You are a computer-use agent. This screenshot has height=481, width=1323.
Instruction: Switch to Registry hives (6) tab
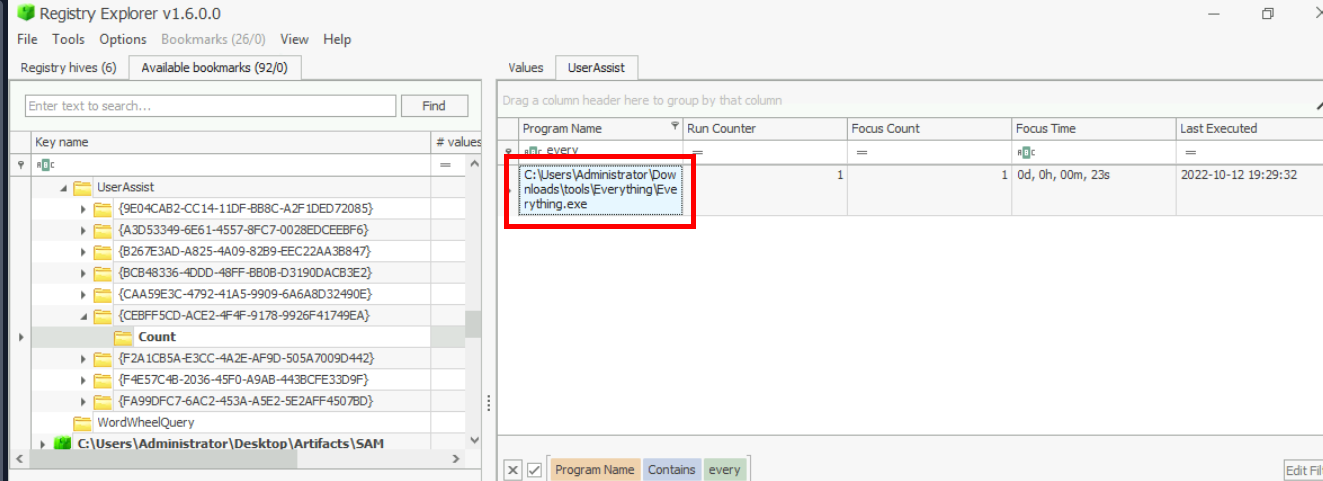pos(69,68)
